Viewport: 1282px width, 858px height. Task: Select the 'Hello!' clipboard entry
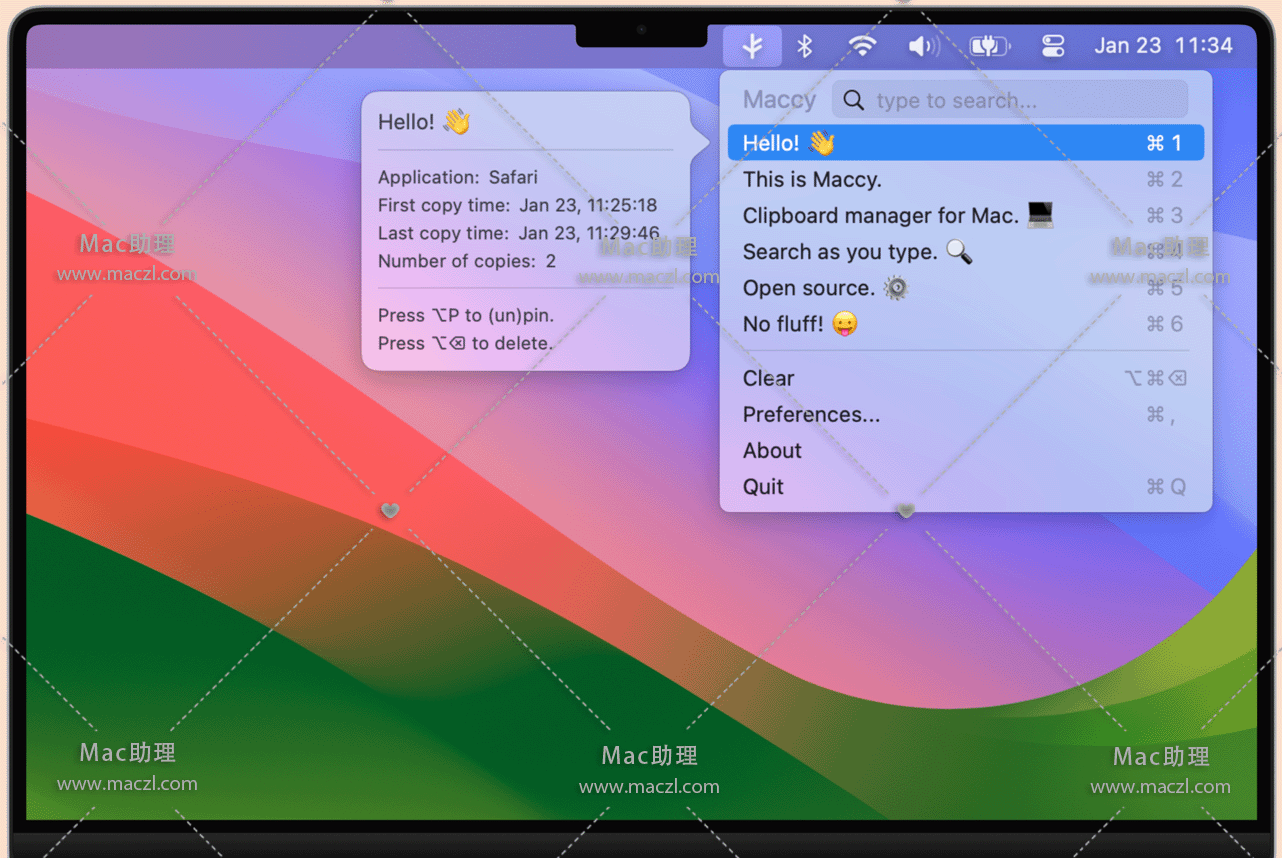pos(965,143)
